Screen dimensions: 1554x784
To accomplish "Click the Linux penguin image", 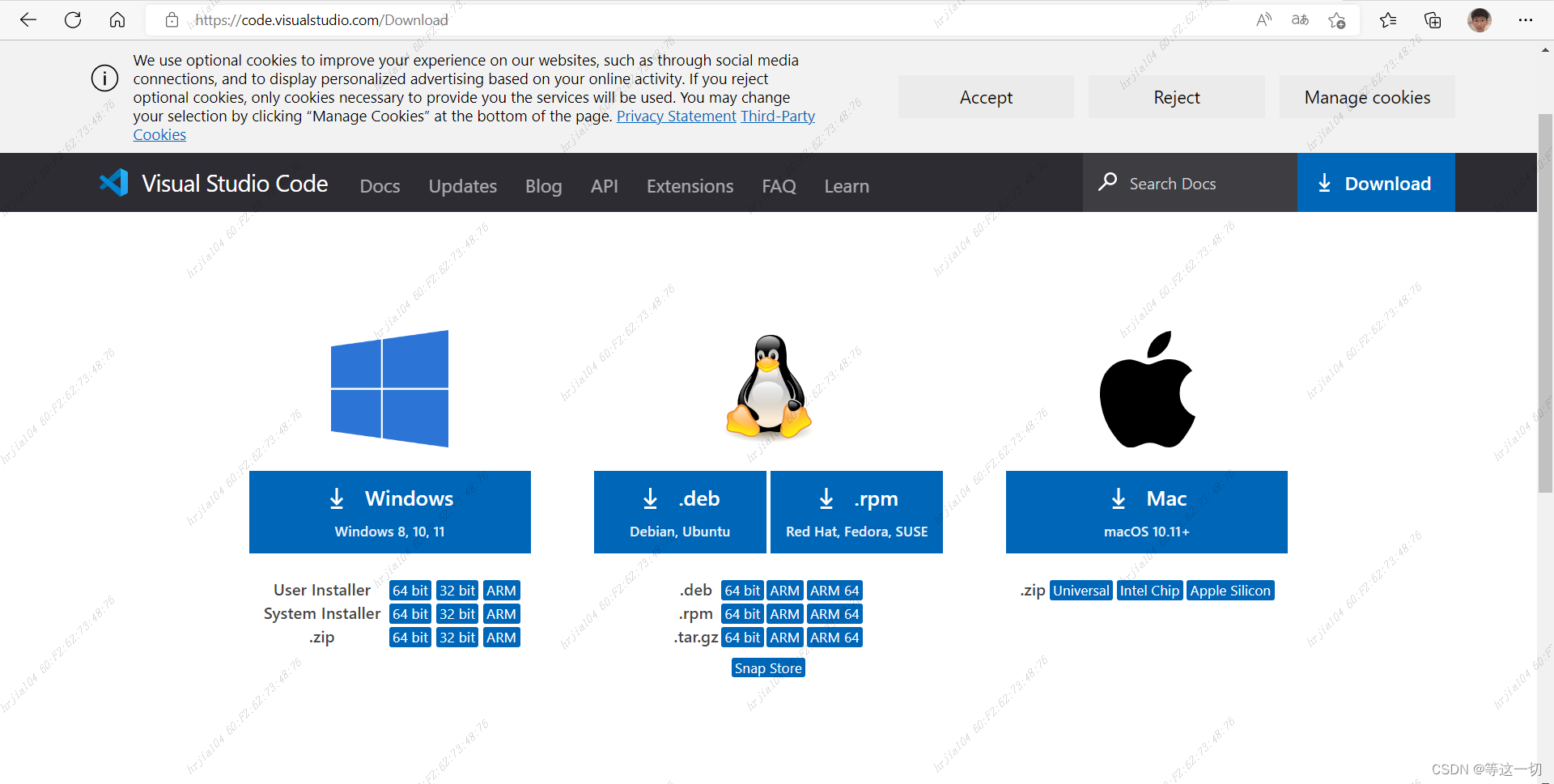I will [x=769, y=387].
